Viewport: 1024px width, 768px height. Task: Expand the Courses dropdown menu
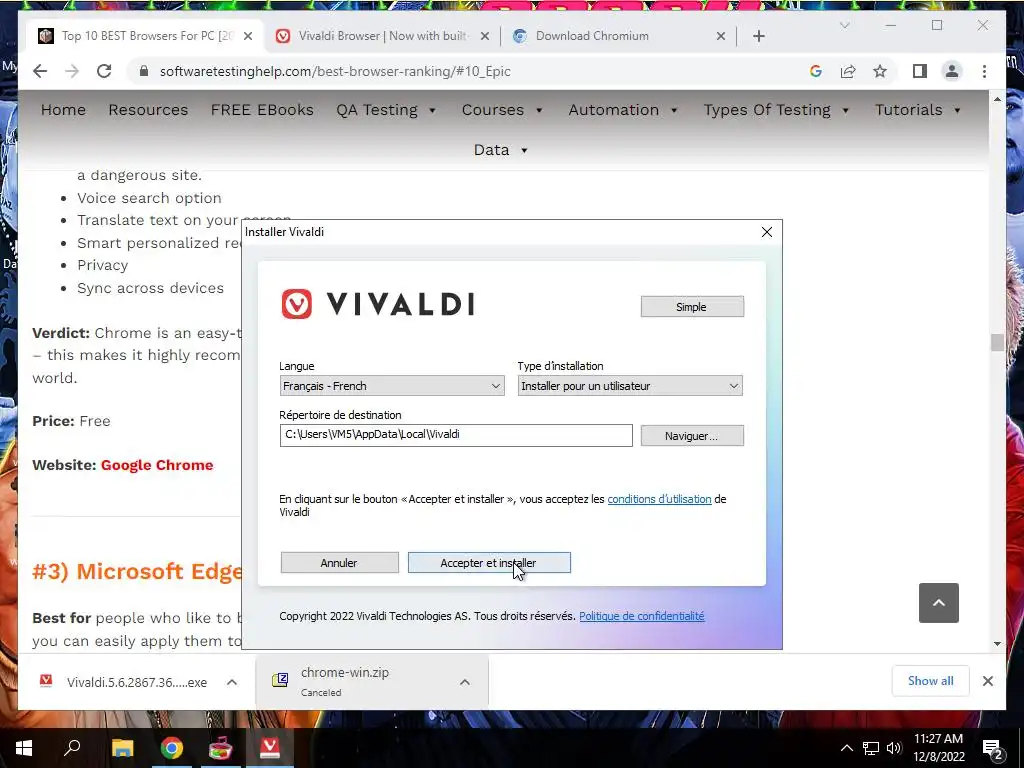502,110
